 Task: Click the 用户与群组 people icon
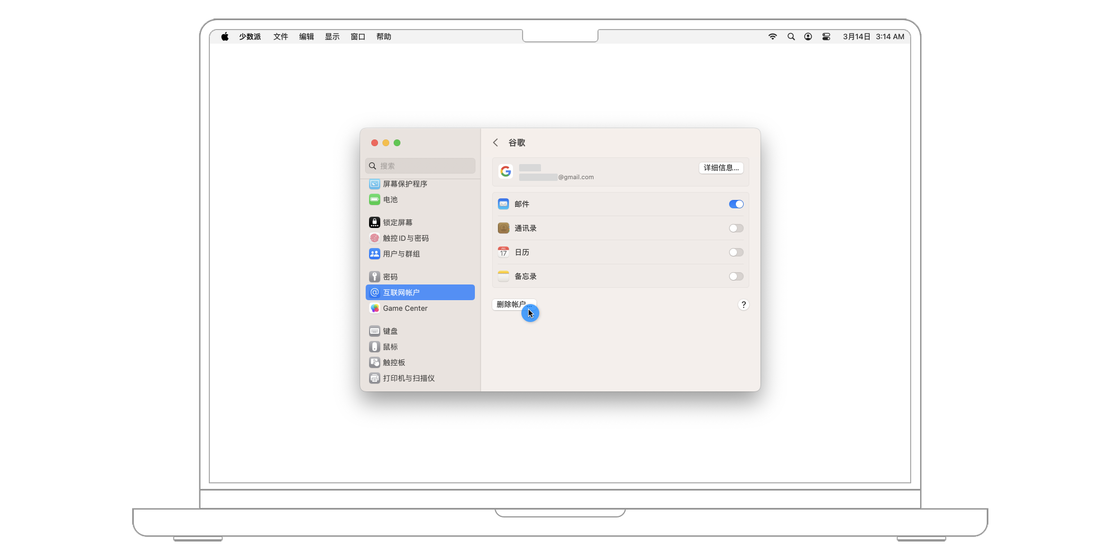374,254
